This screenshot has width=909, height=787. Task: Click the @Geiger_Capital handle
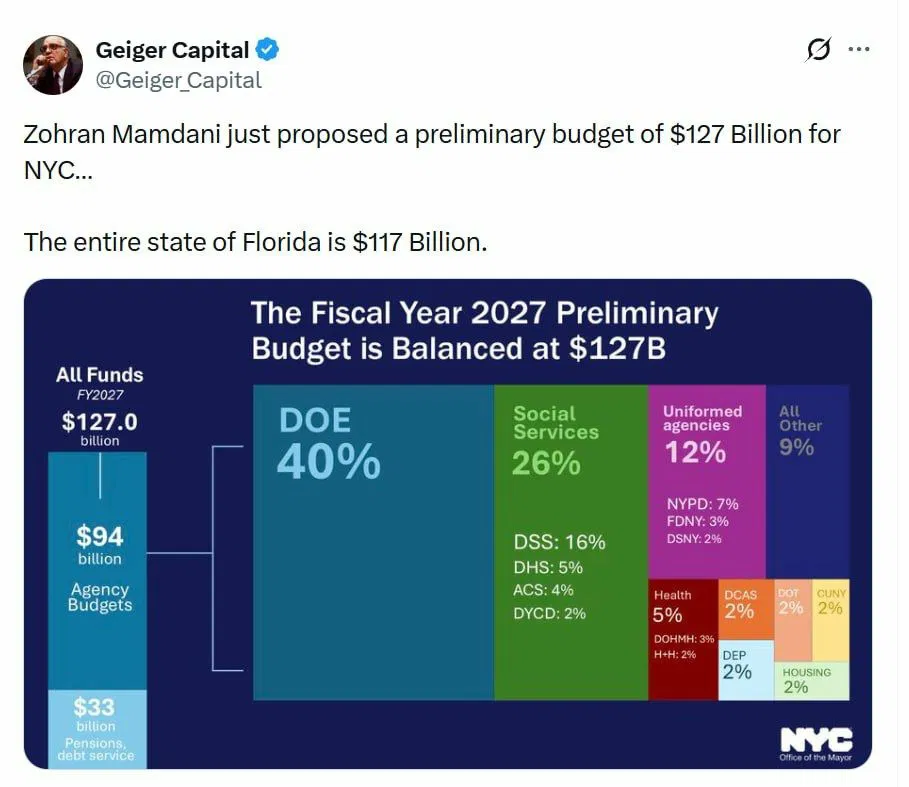tap(178, 80)
